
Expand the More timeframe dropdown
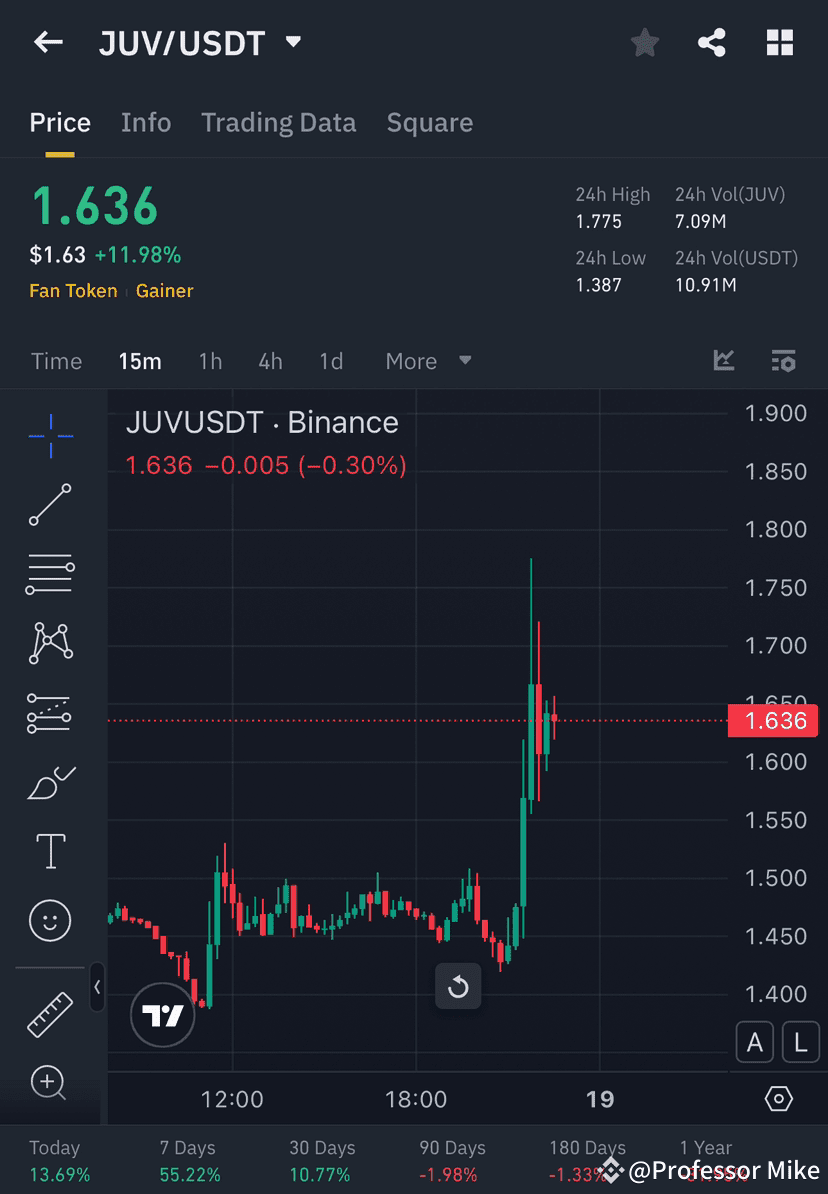[x=428, y=361]
